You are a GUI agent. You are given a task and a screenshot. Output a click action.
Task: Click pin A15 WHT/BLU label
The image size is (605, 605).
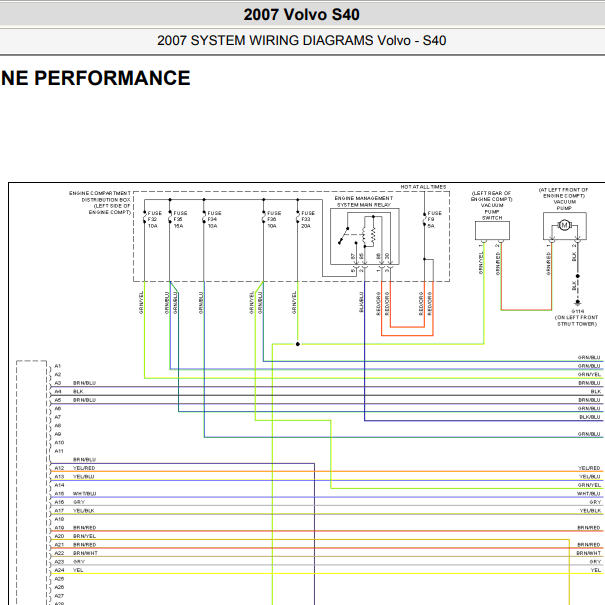point(84,493)
